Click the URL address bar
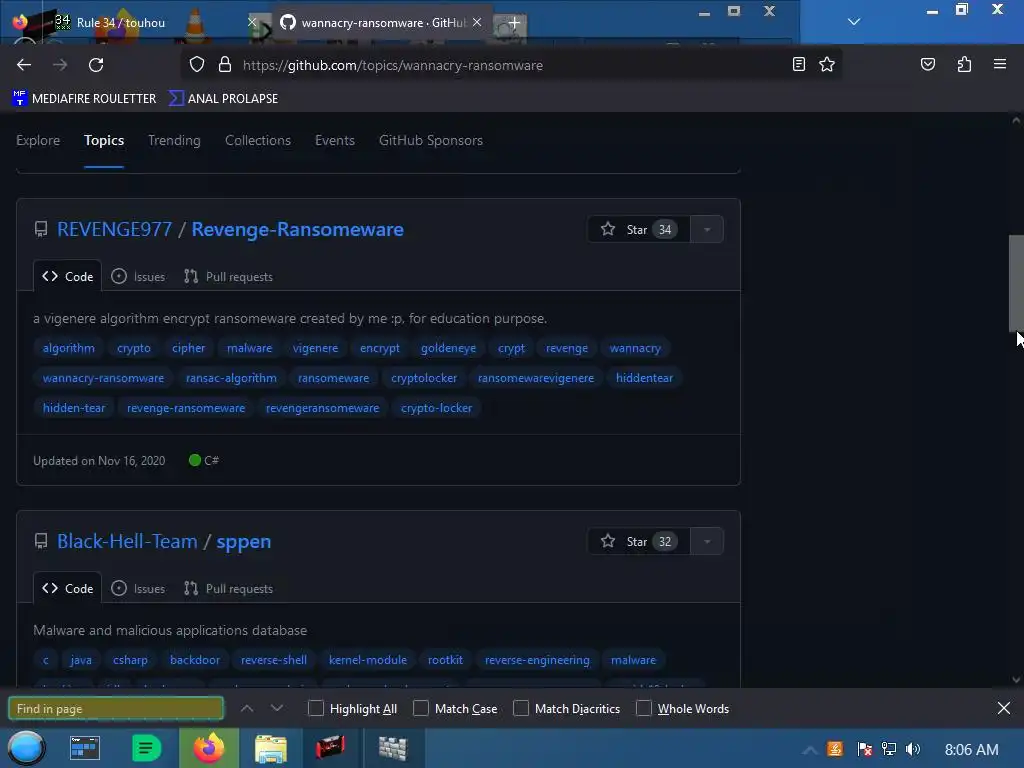Screen dimensions: 1024x768 (509, 65)
